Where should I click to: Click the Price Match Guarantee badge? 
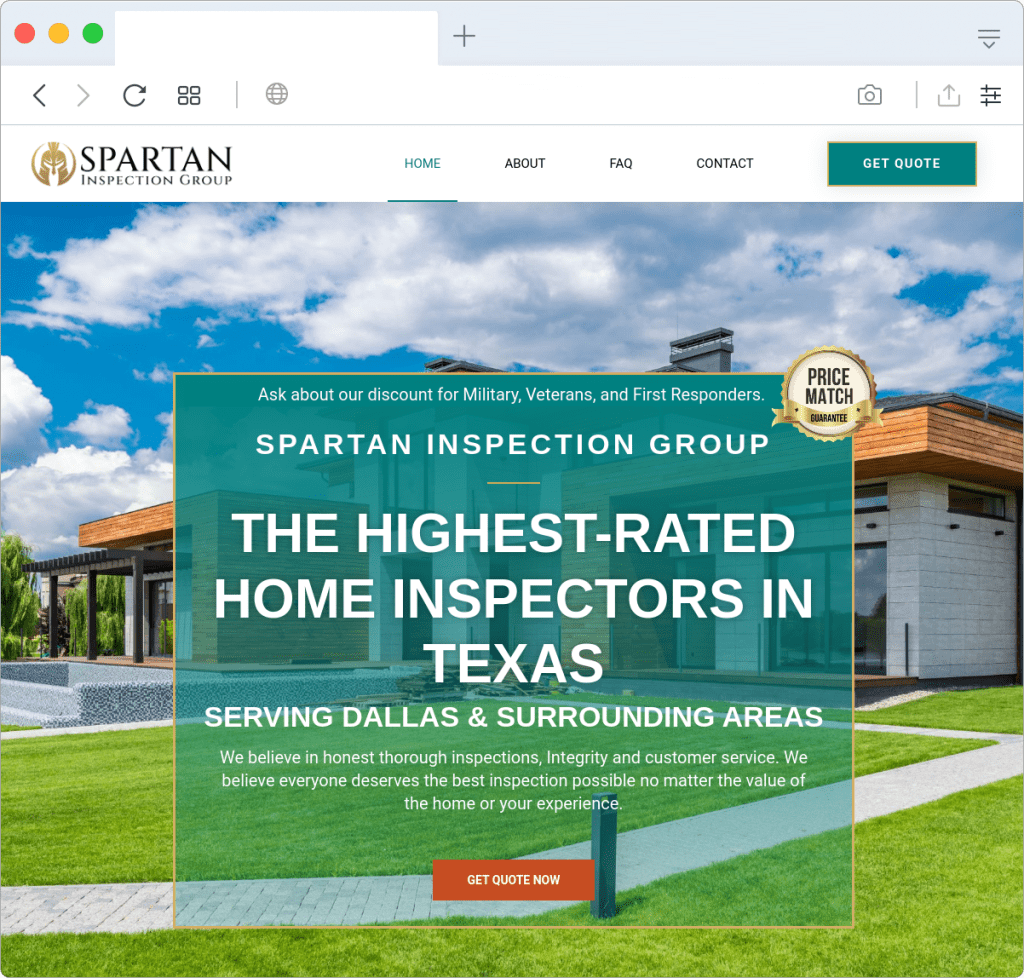828,394
